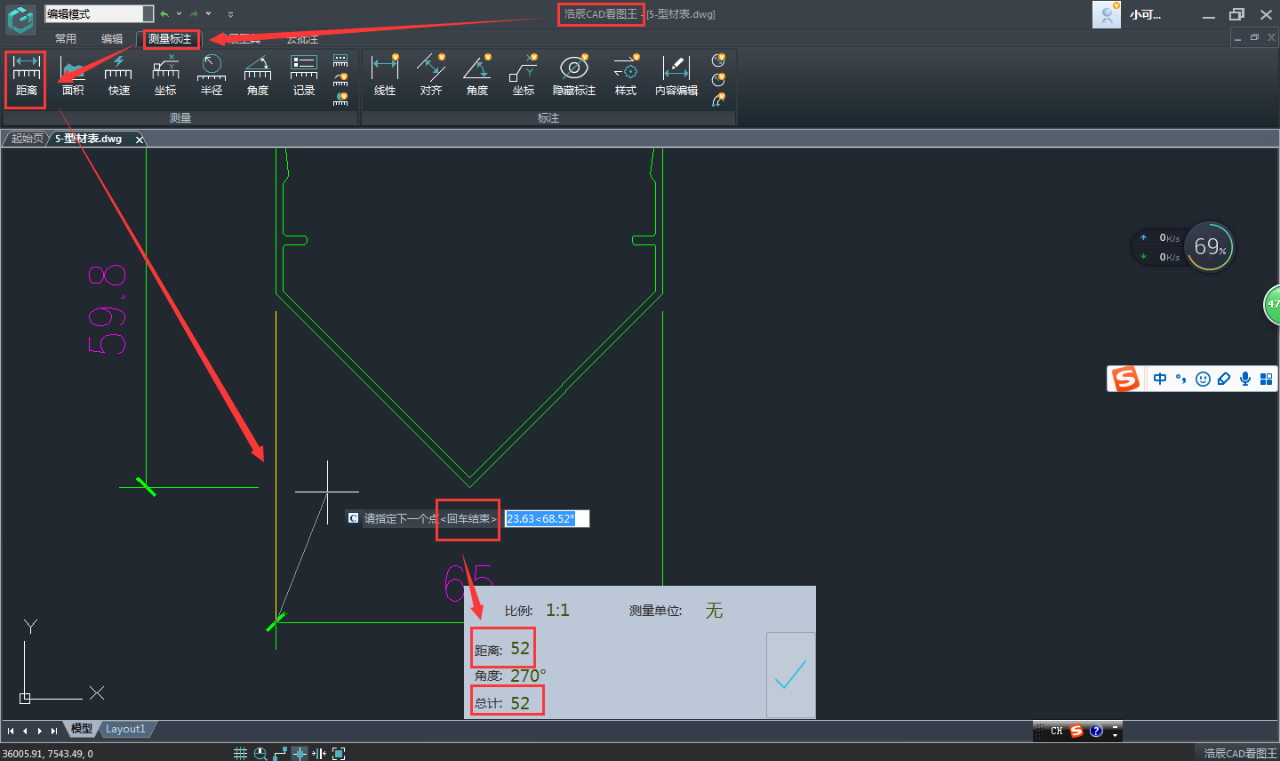Image resolution: width=1280 pixels, height=761 pixels.
Task: Click the top small measure icon beside 记录
Action: point(341,60)
